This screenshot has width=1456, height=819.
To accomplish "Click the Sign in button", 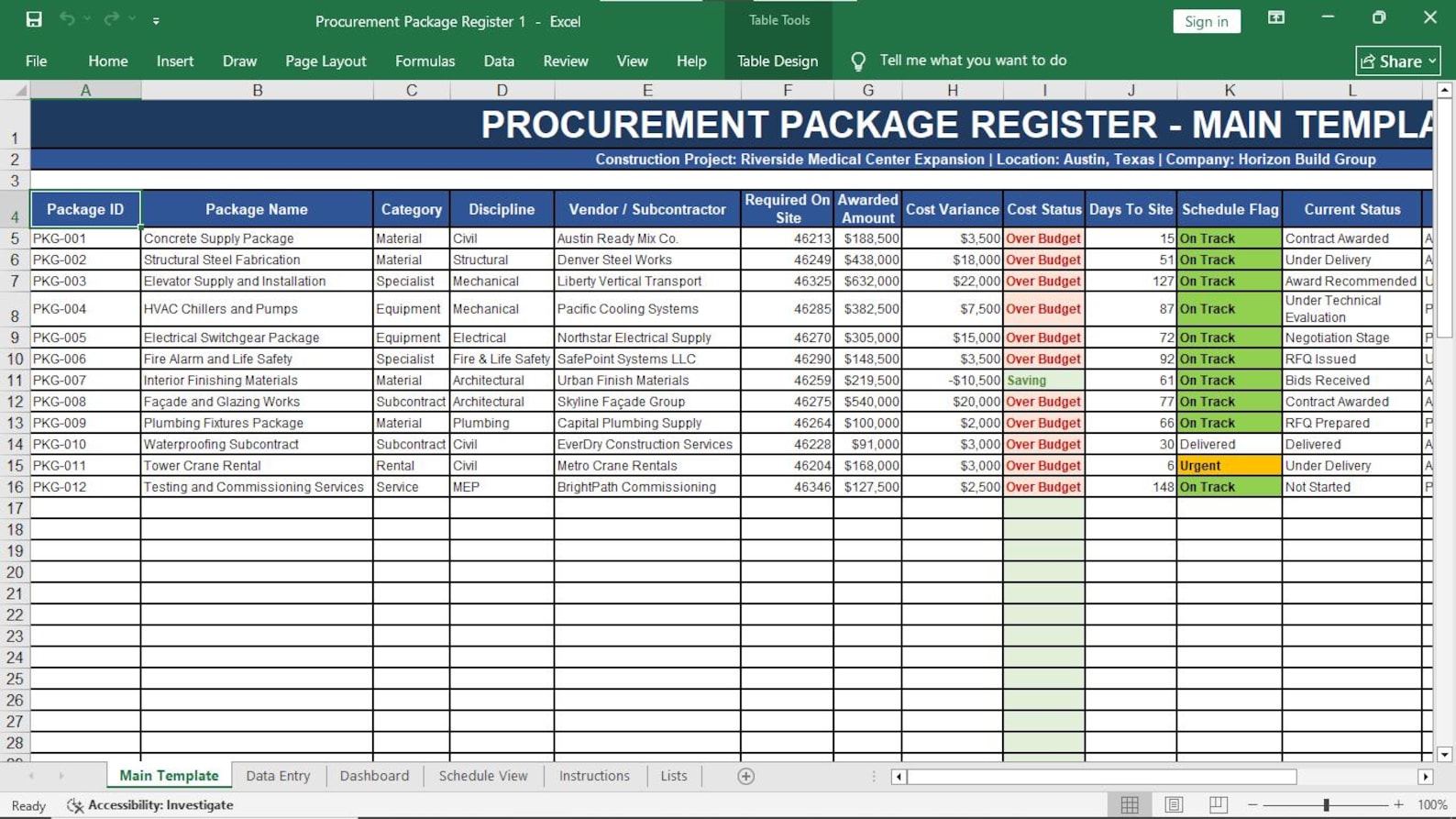I will click(x=1207, y=21).
